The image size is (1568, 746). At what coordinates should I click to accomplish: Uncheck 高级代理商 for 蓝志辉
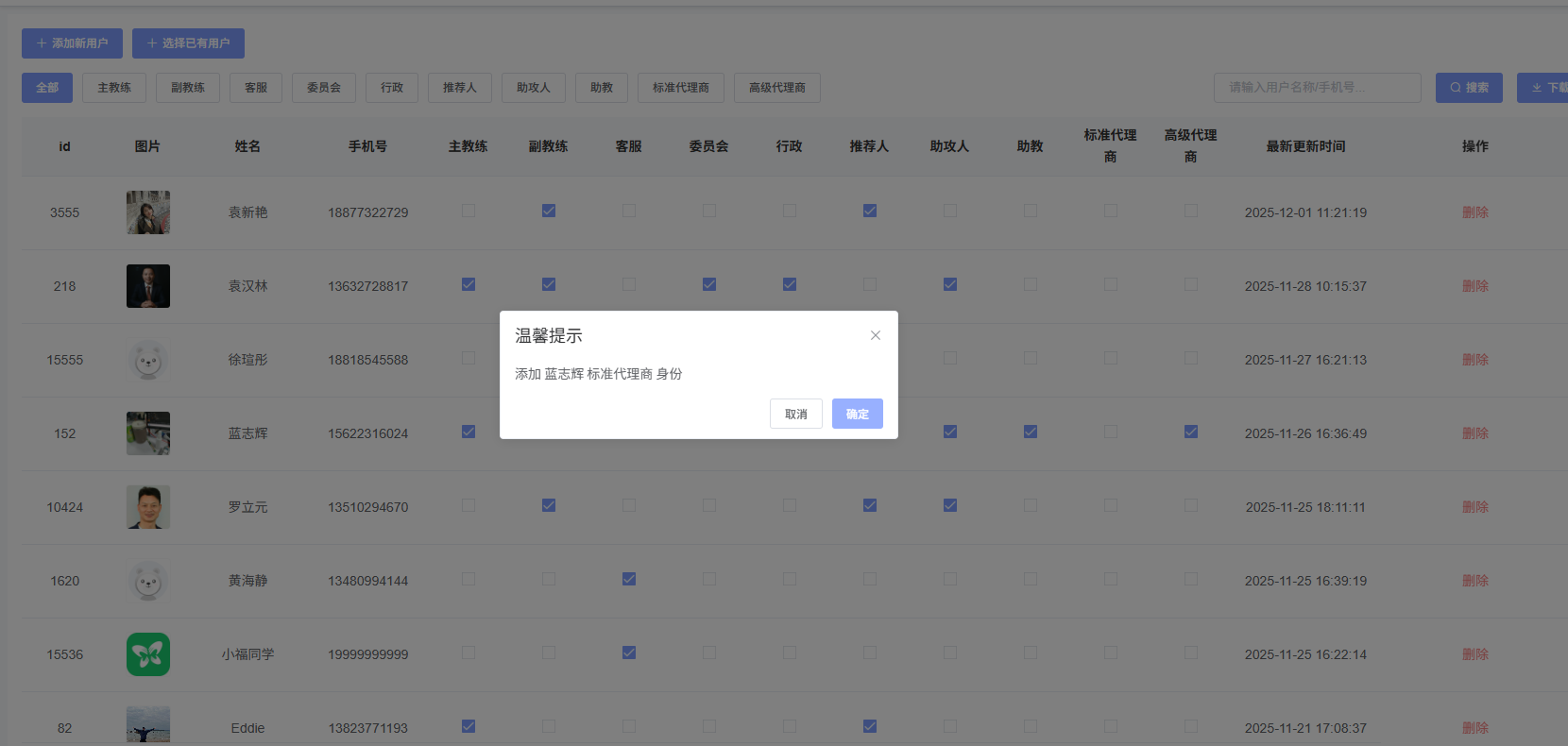pos(1191,432)
